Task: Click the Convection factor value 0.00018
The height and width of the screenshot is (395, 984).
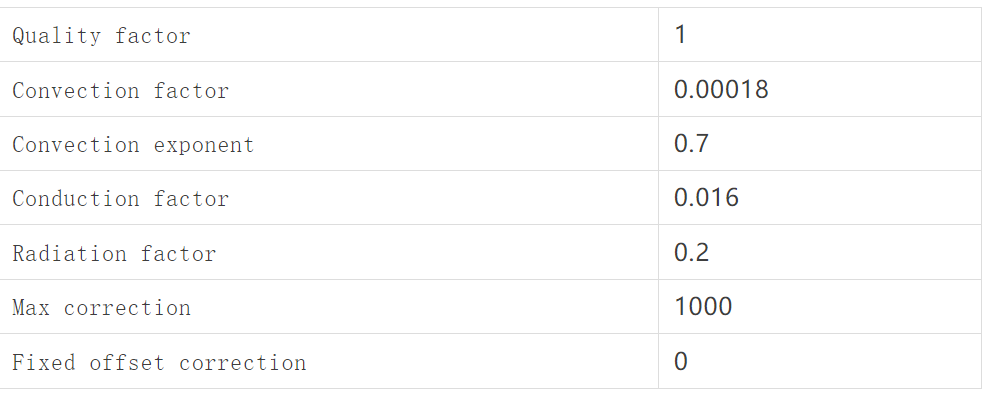Action: 721,89
